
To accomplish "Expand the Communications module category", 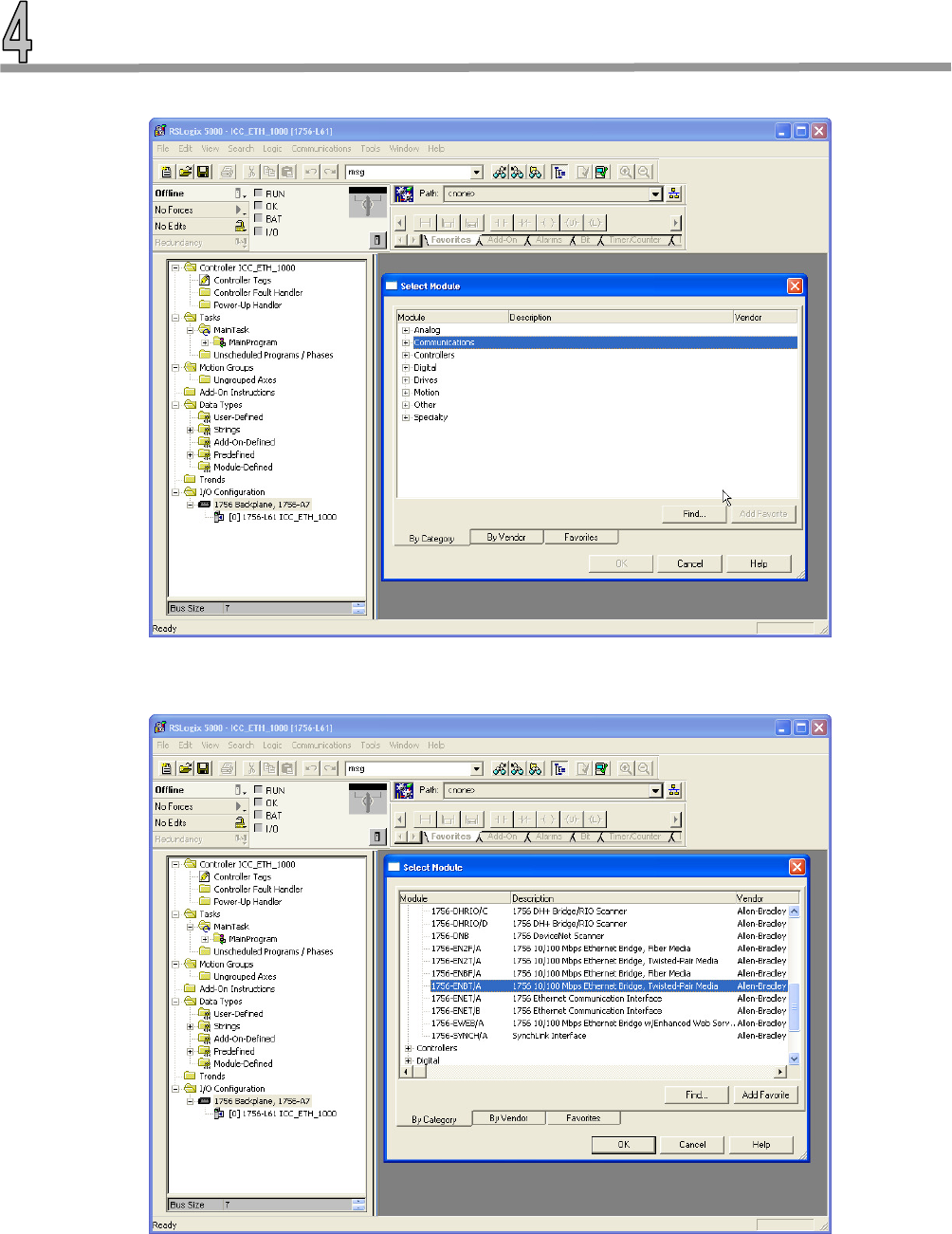I will tap(406, 342).
